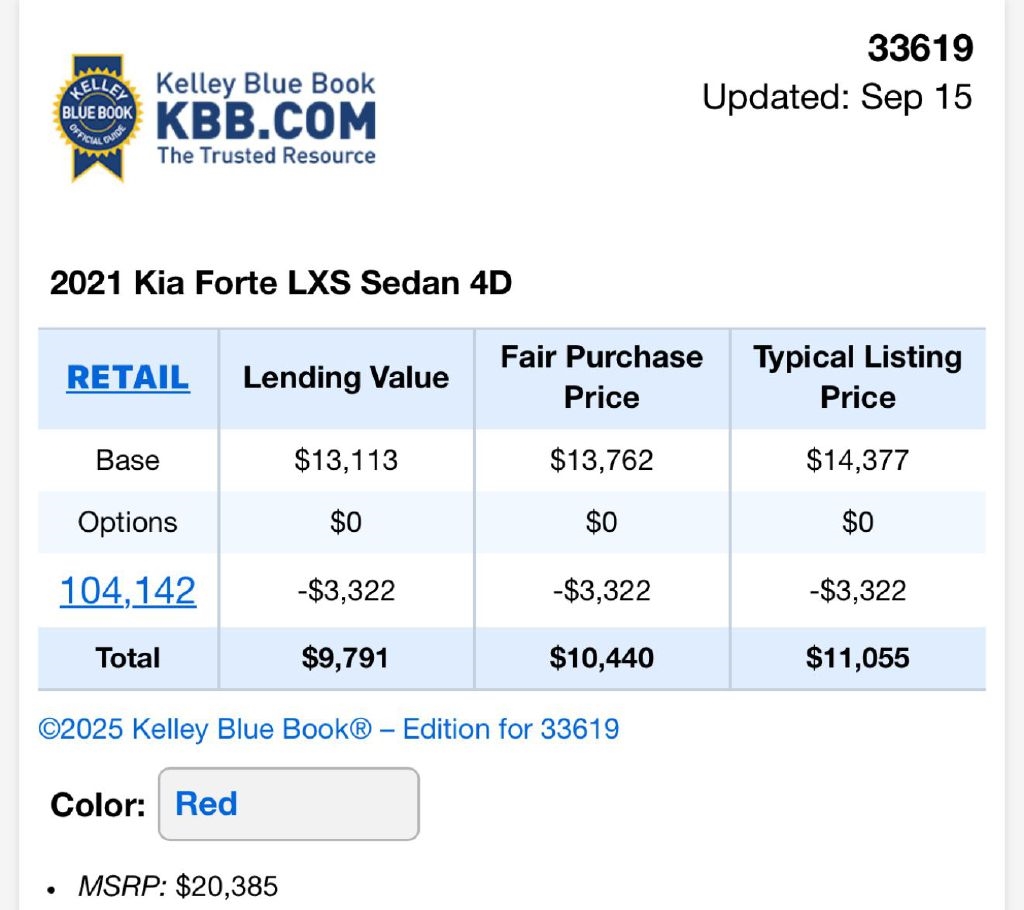
Task: Click the $13,113 base lending value
Action: coord(346,460)
